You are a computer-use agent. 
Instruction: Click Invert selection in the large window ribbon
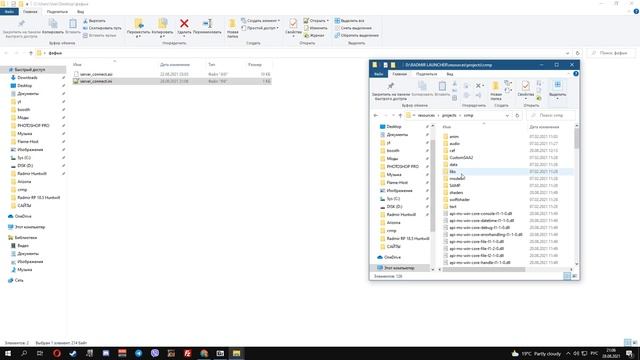357,36
